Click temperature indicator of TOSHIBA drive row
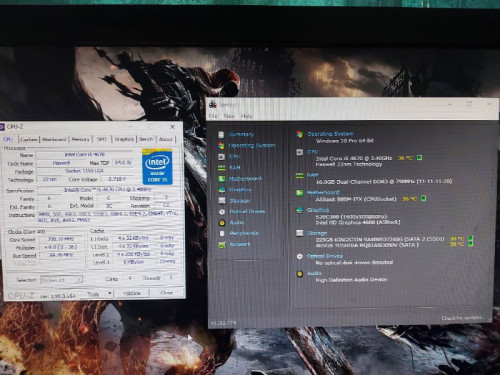This screenshot has width=500, height=375. (x=471, y=244)
